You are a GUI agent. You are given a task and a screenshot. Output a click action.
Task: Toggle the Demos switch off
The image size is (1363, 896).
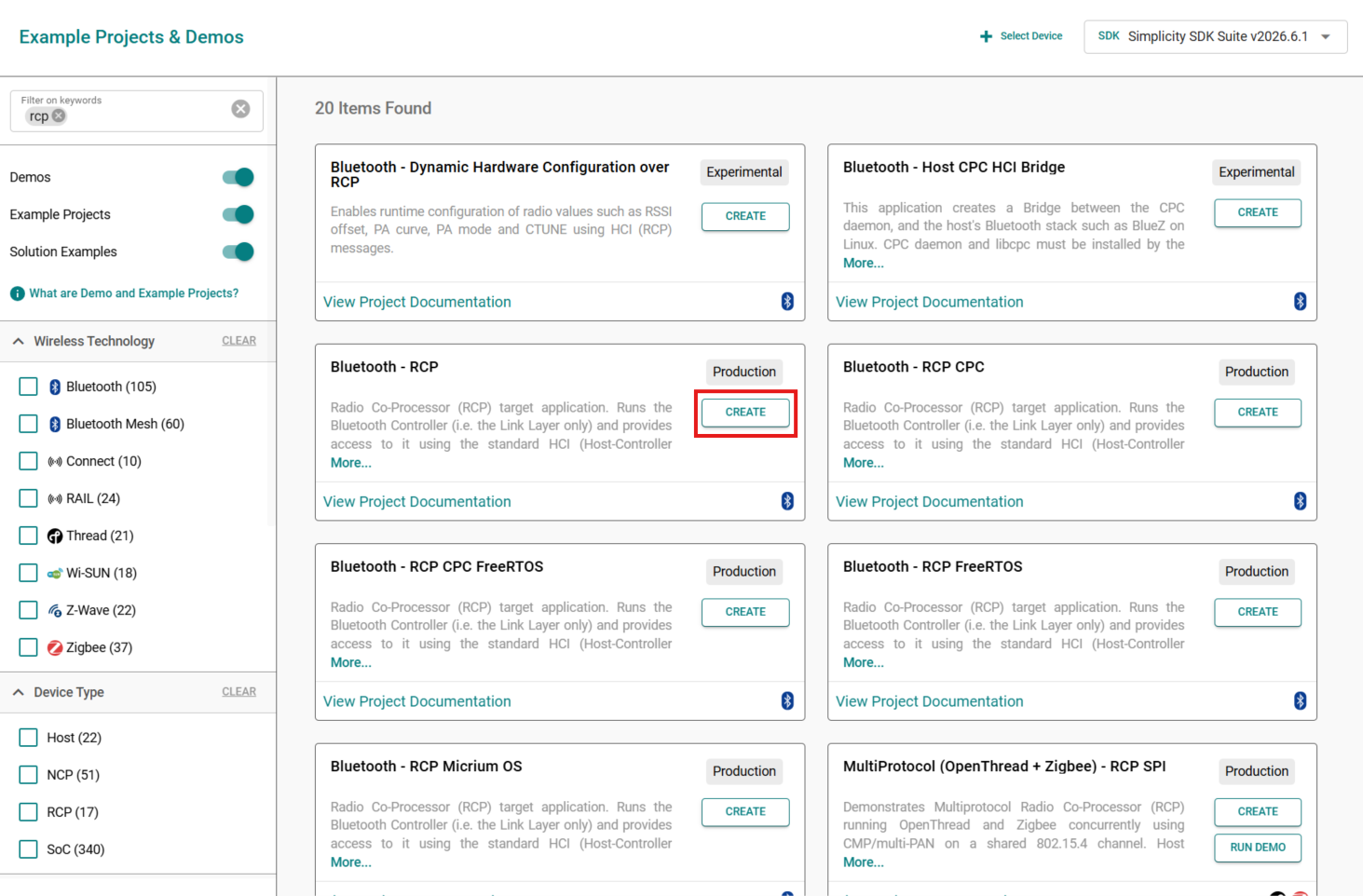(239, 177)
